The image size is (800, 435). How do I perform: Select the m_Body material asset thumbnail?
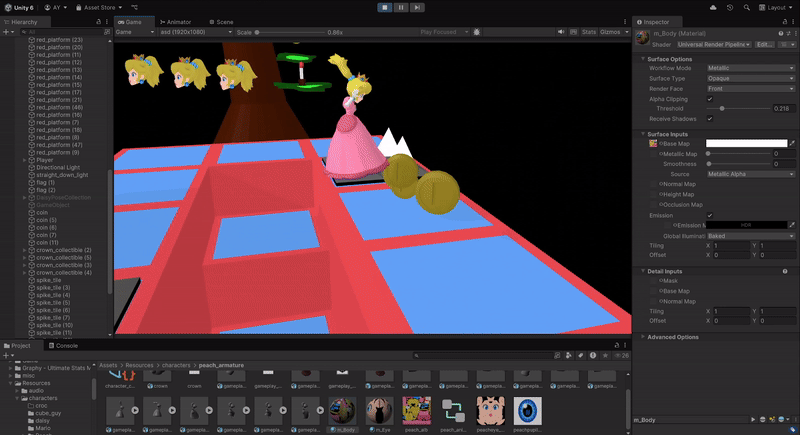pos(342,411)
